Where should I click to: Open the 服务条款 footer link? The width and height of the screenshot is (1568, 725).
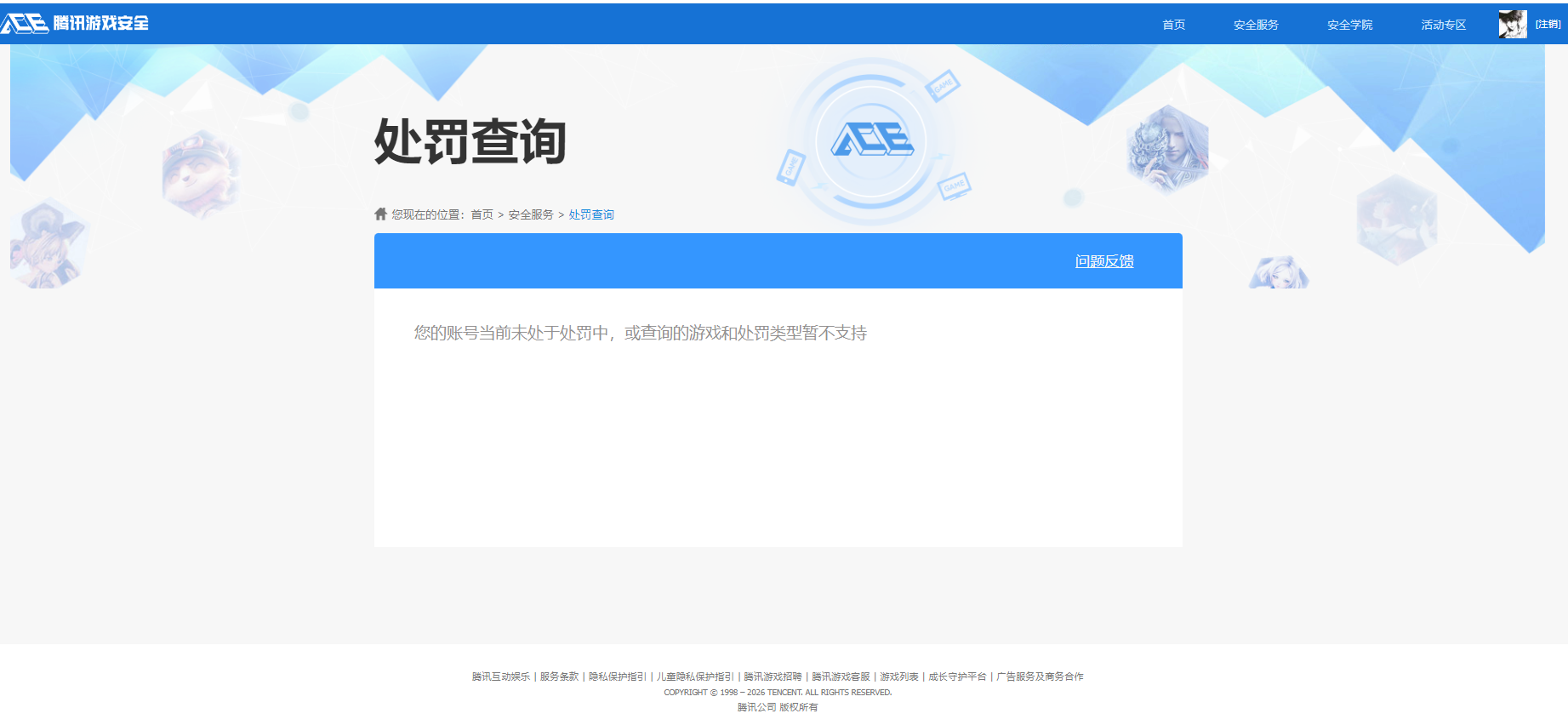coord(559,676)
